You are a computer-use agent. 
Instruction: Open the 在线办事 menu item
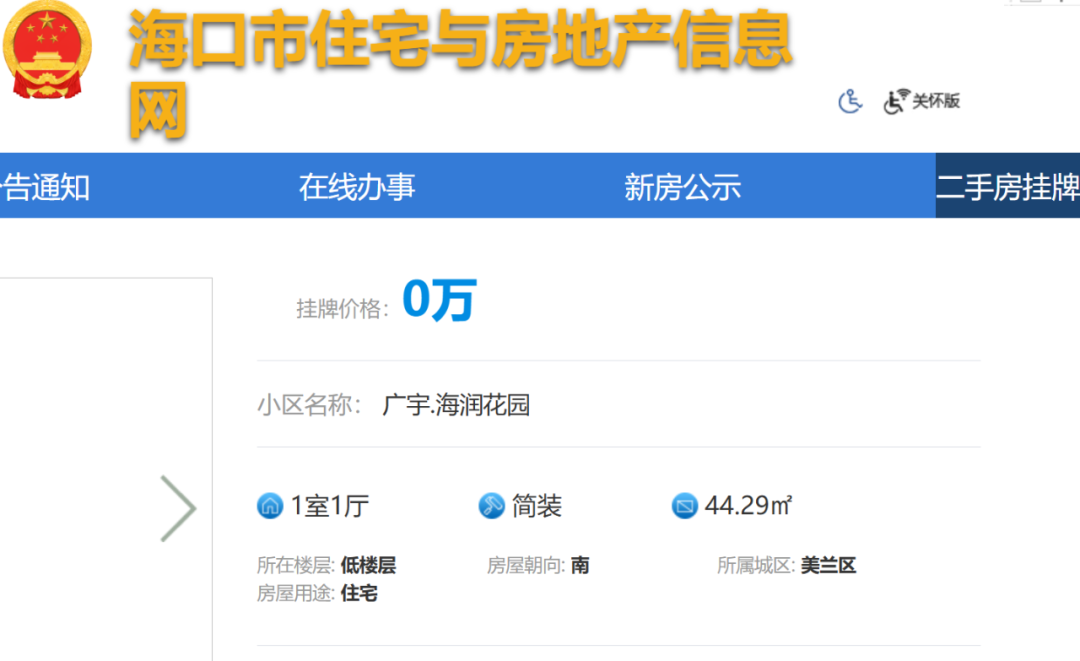tap(357, 187)
